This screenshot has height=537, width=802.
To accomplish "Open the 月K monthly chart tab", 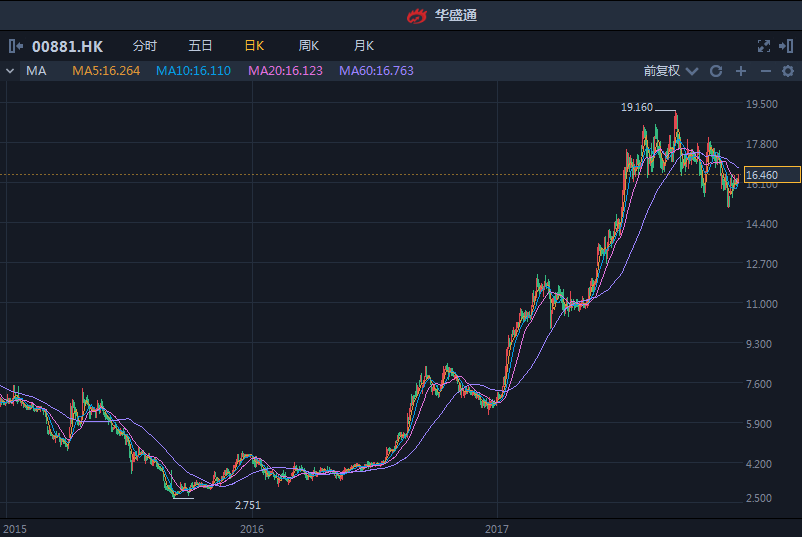I will (363, 46).
